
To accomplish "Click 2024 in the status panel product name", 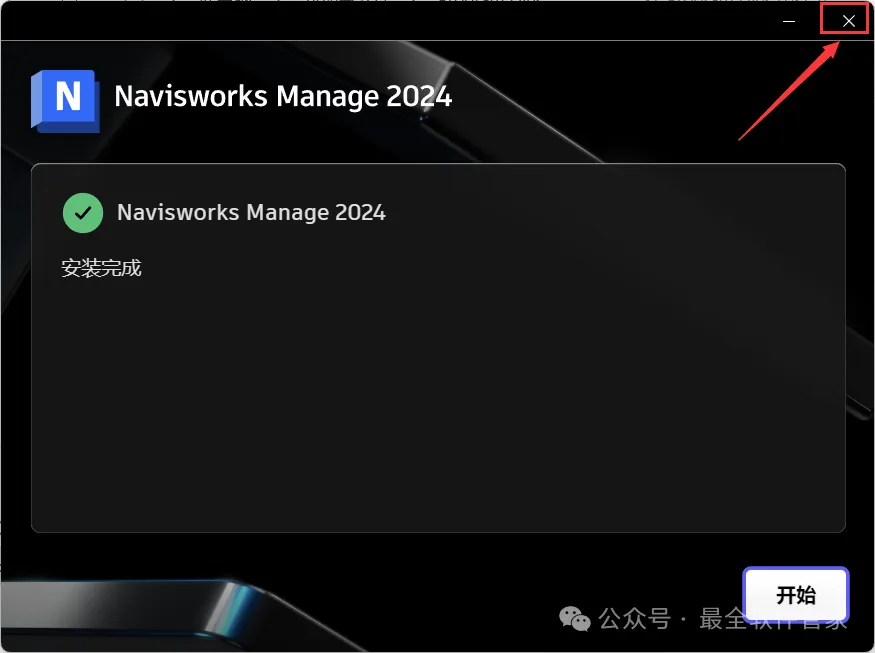I will pos(360,213).
